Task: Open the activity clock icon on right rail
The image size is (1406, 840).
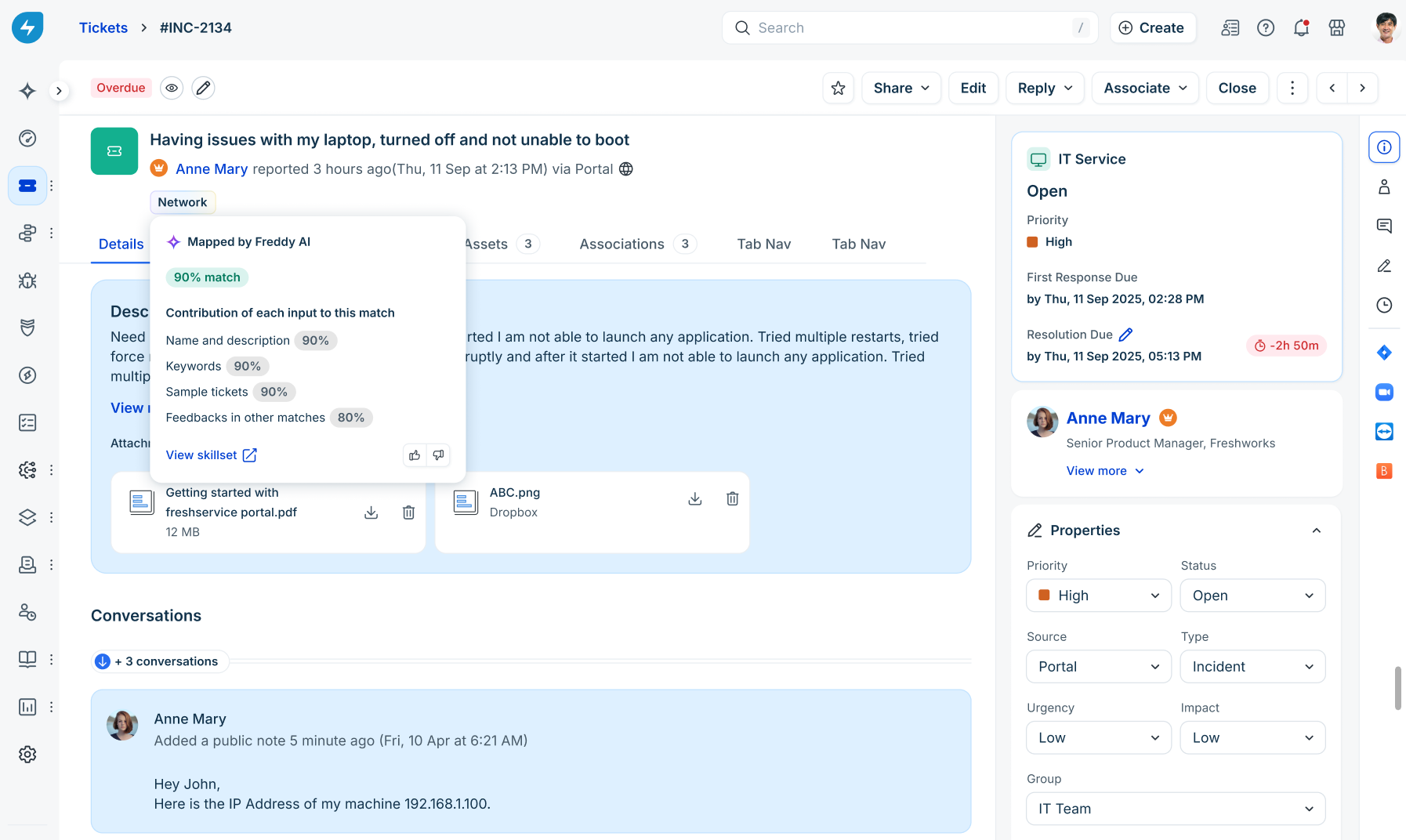Action: [1385, 306]
